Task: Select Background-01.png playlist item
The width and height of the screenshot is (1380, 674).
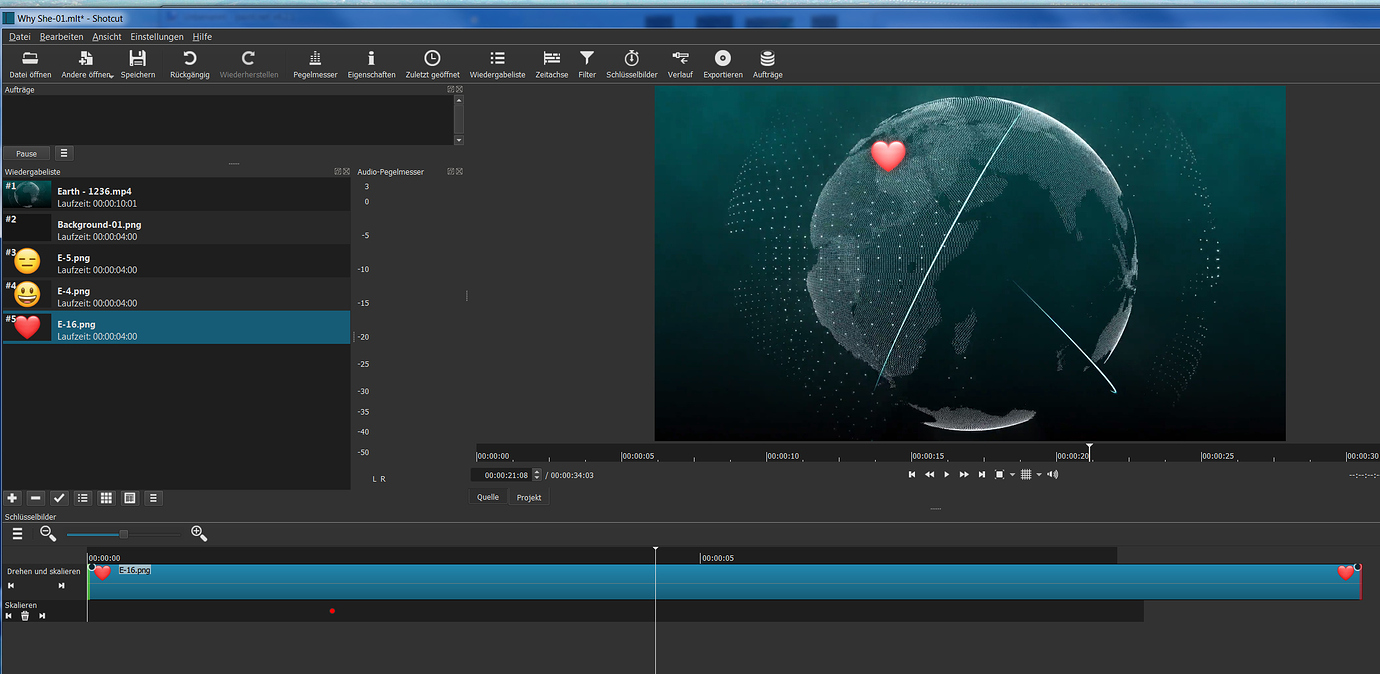Action: [176, 229]
